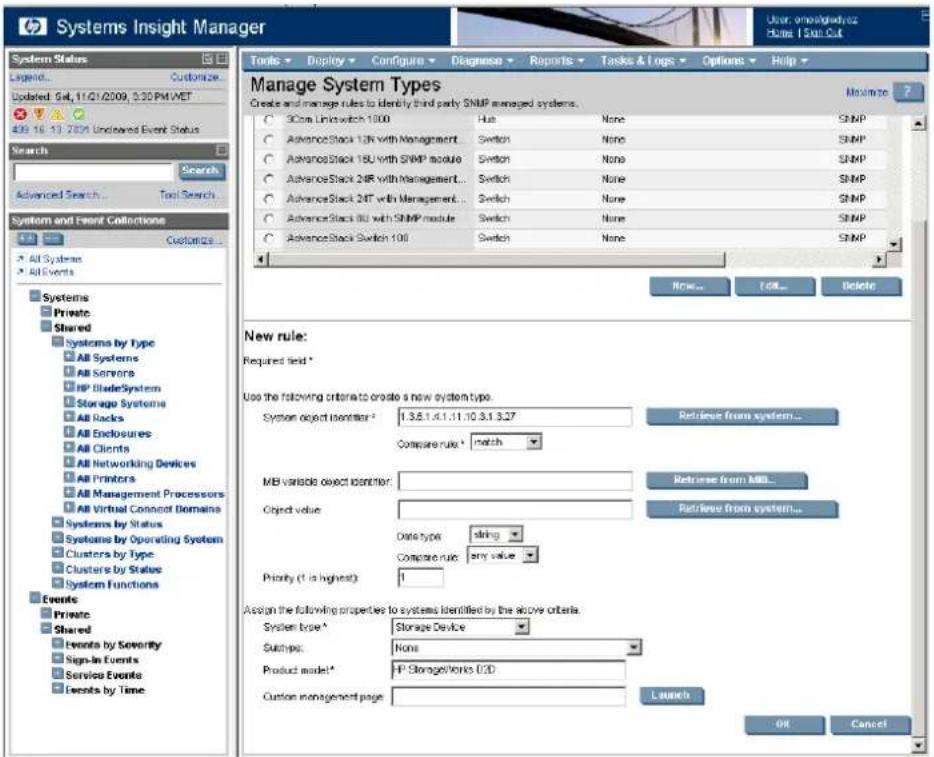Click the Maximize link
This screenshot has width=934, height=757.
[x=867, y=92]
